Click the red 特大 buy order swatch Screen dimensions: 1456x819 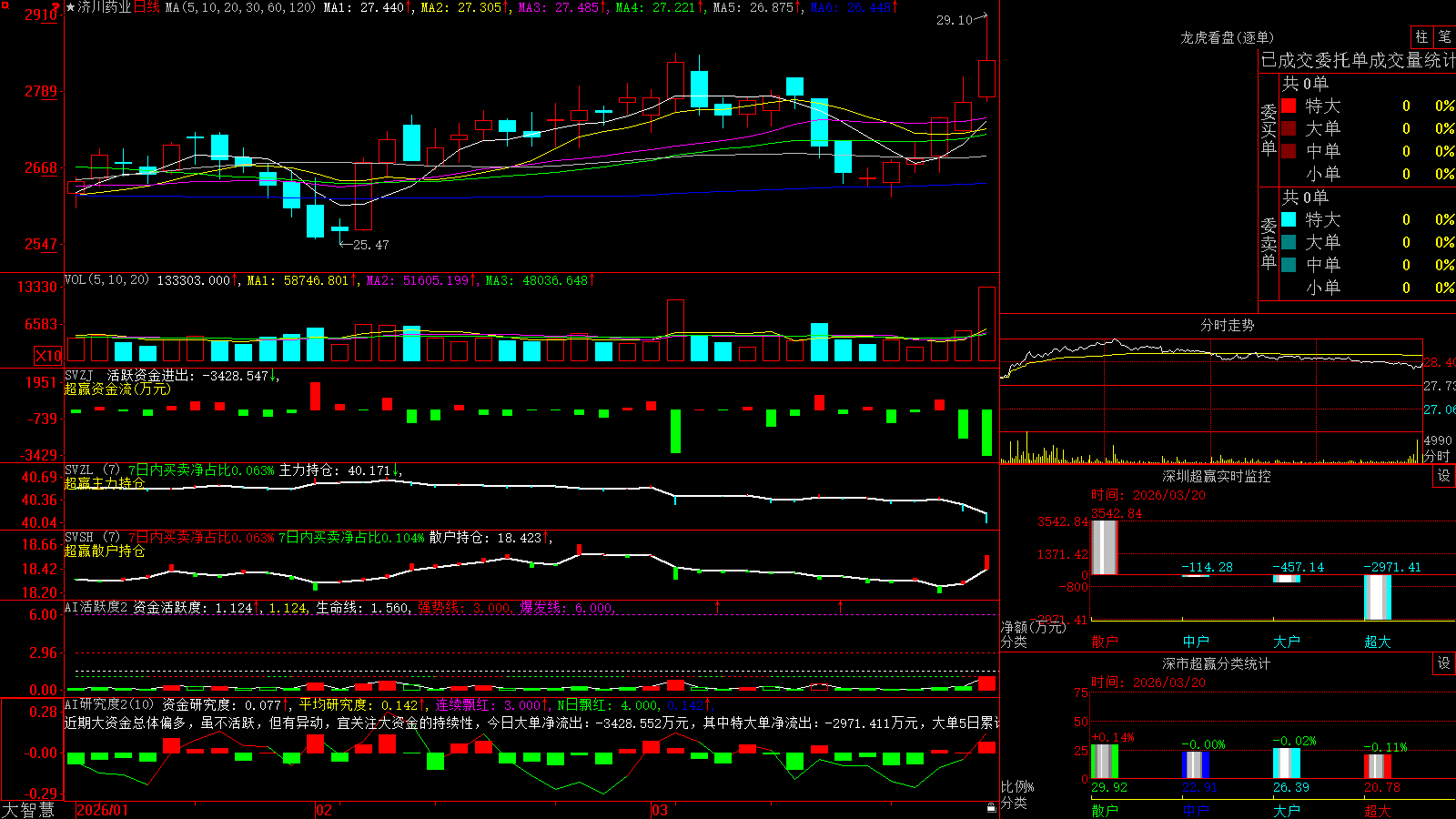1289,106
